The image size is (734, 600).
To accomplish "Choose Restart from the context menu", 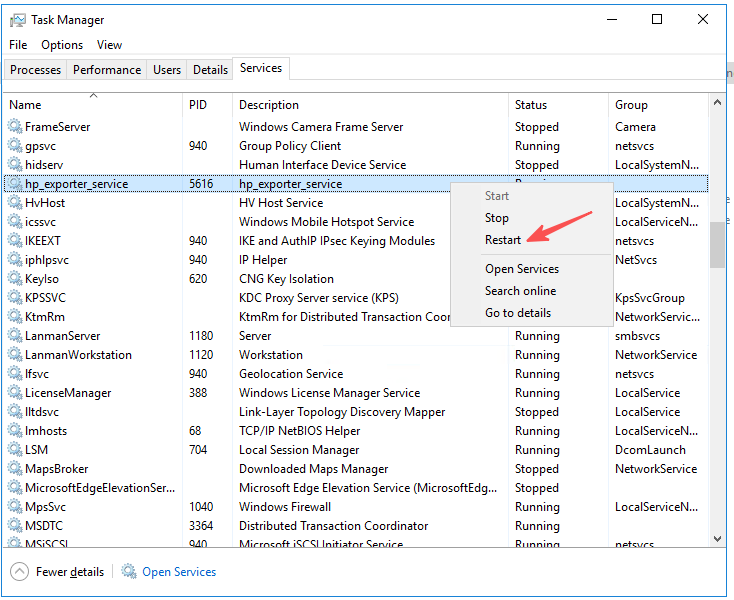I will tap(503, 240).
